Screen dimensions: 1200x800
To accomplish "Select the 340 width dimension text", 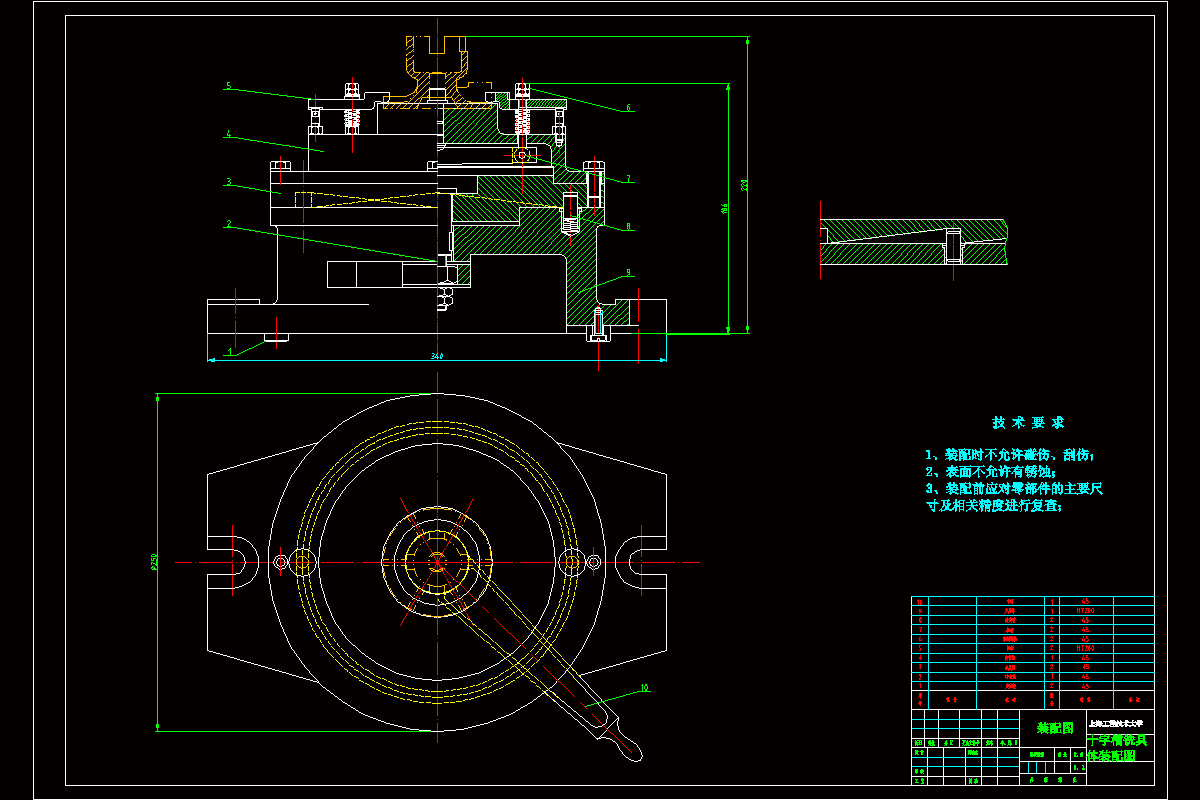I will click(x=436, y=355).
